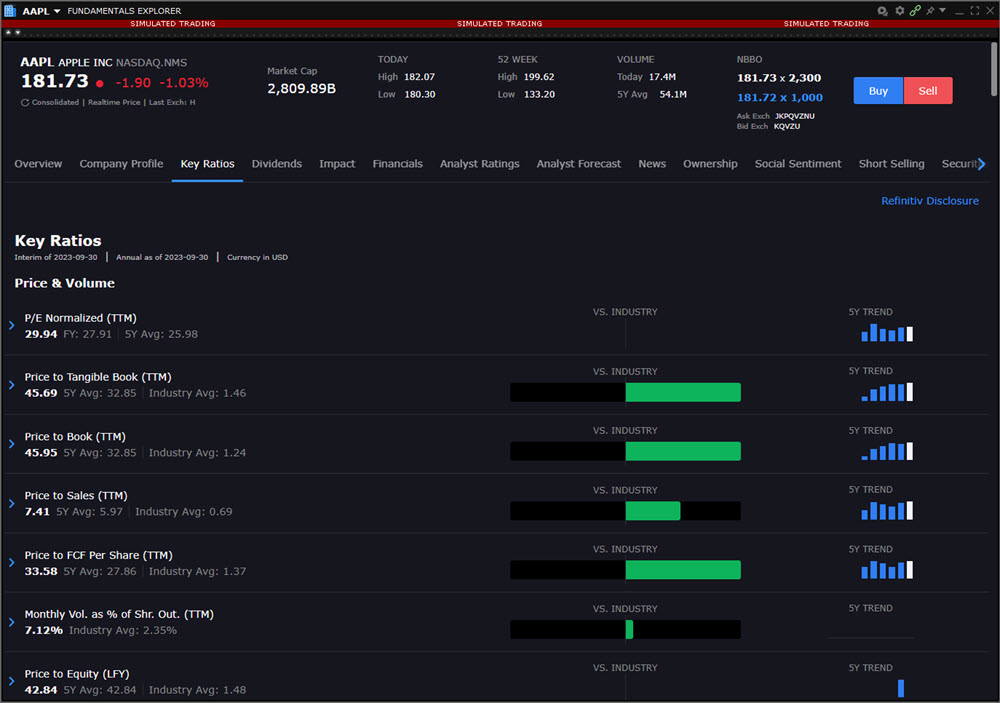Go to the Short Selling tab
The image size is (1000, 703).
(891, 164)
